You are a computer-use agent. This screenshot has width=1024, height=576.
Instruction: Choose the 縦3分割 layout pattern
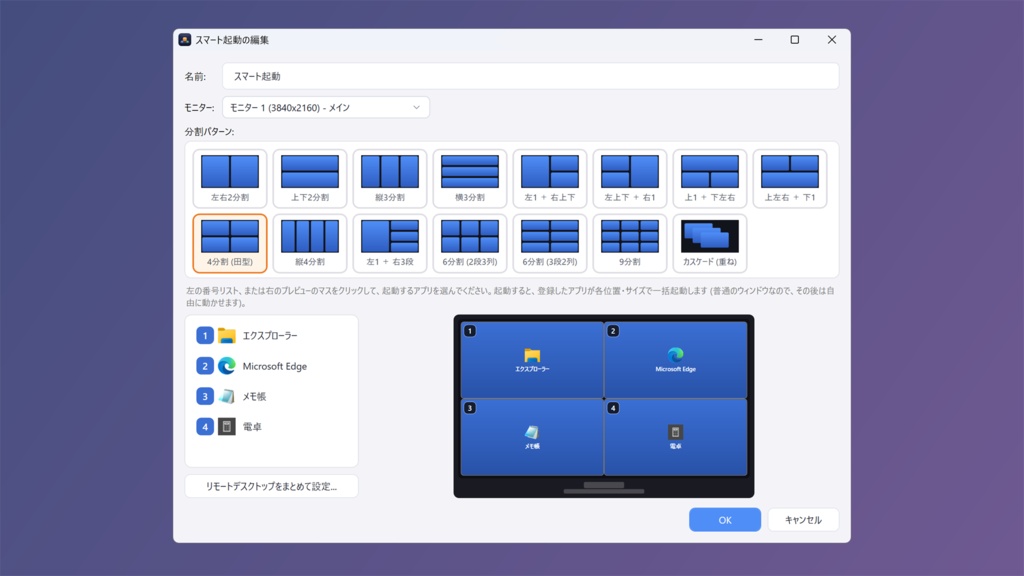pyautogui.click(x=390, y=178)
